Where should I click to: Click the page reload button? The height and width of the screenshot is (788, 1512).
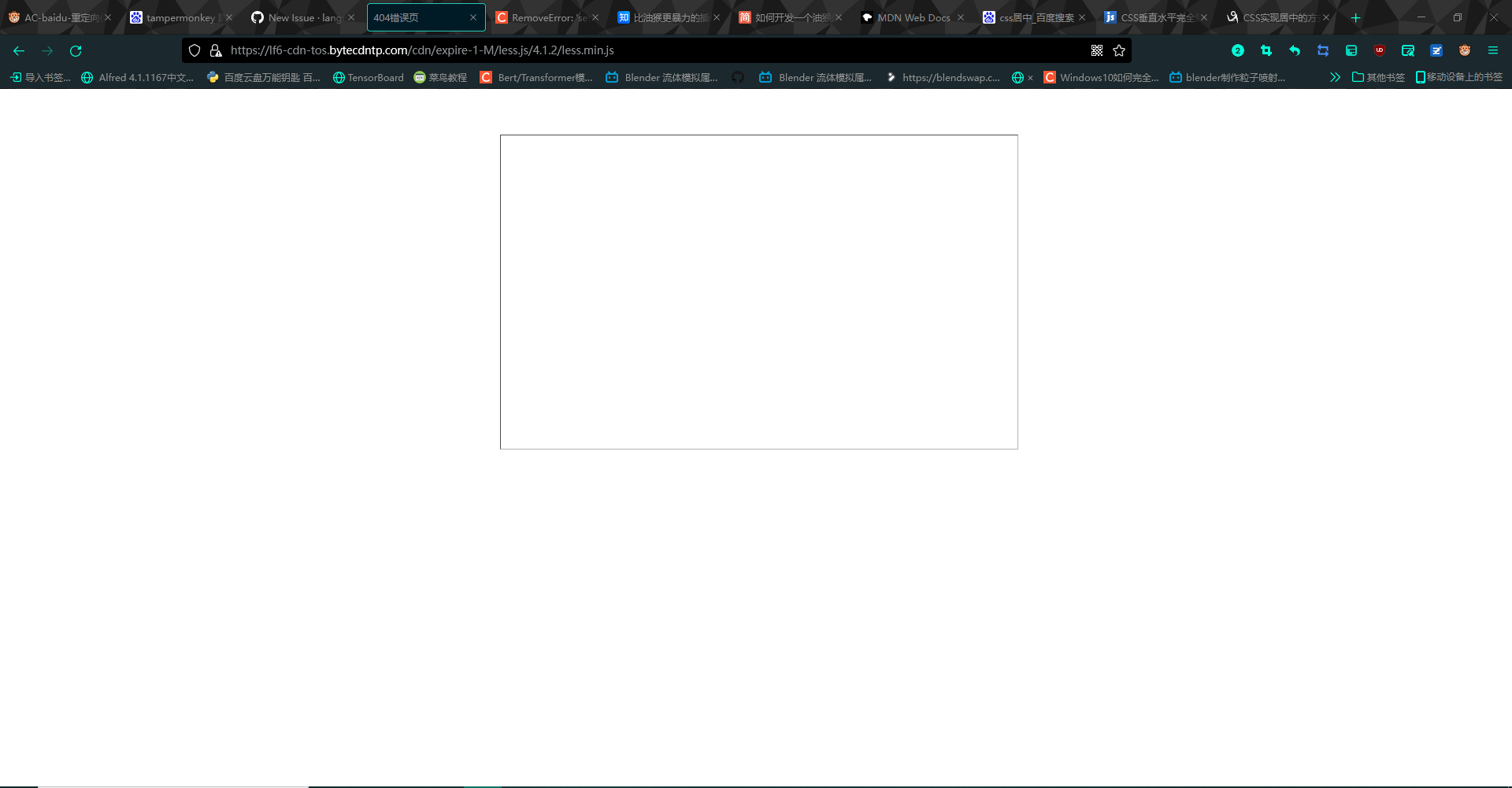76,50
